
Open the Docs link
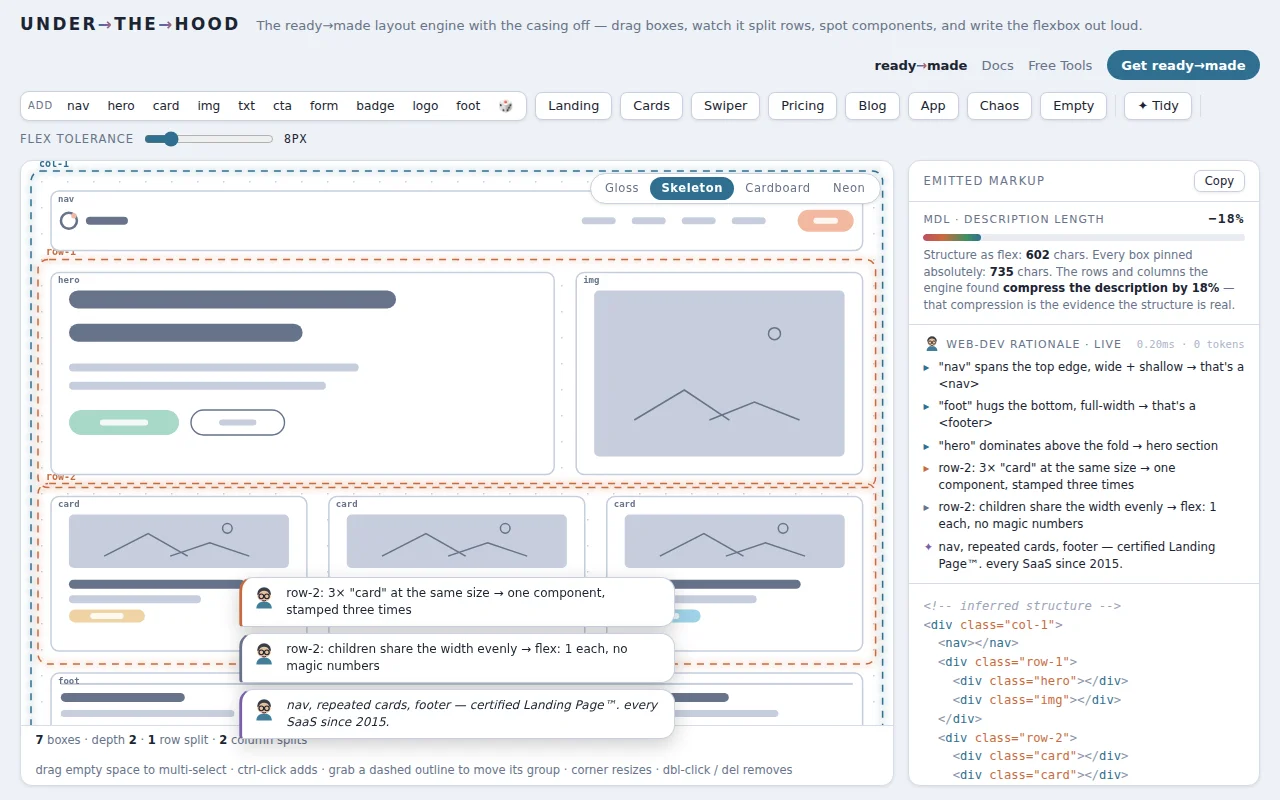(x=998, y=66)
